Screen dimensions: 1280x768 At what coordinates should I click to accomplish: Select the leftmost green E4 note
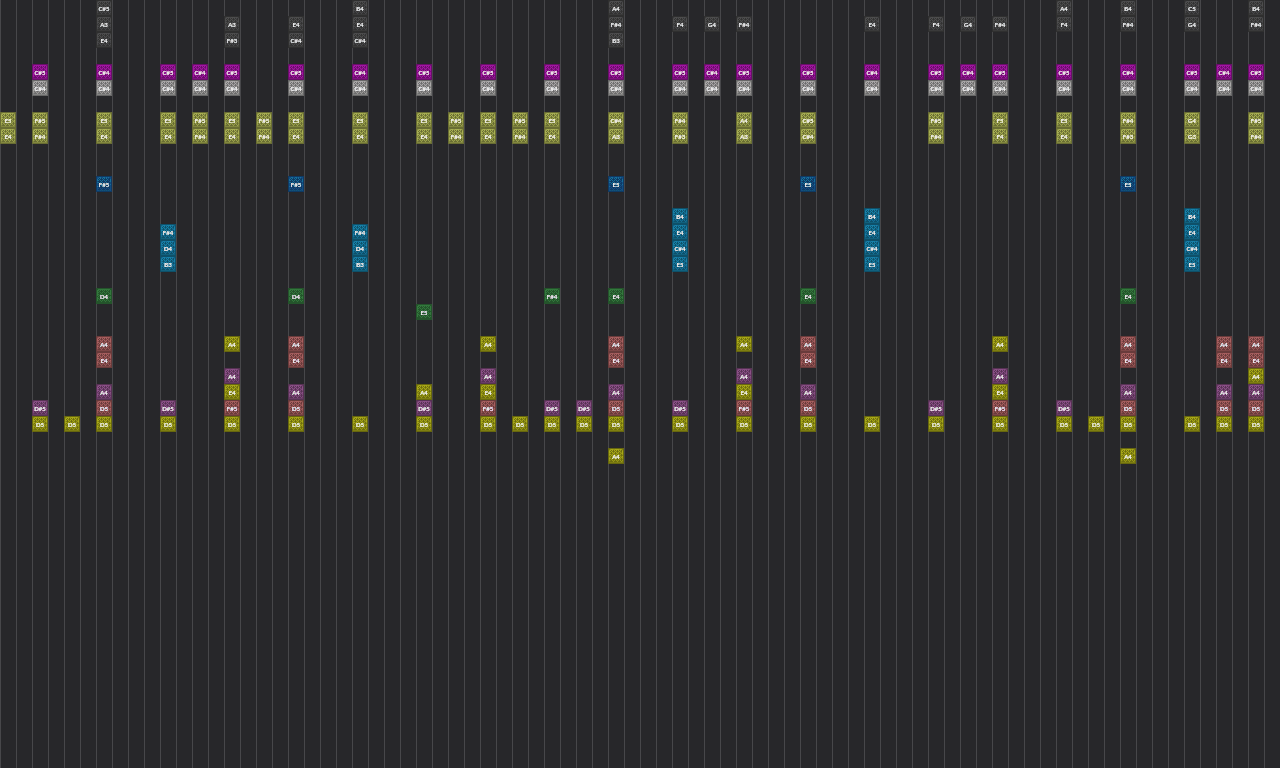click(616, 296)
